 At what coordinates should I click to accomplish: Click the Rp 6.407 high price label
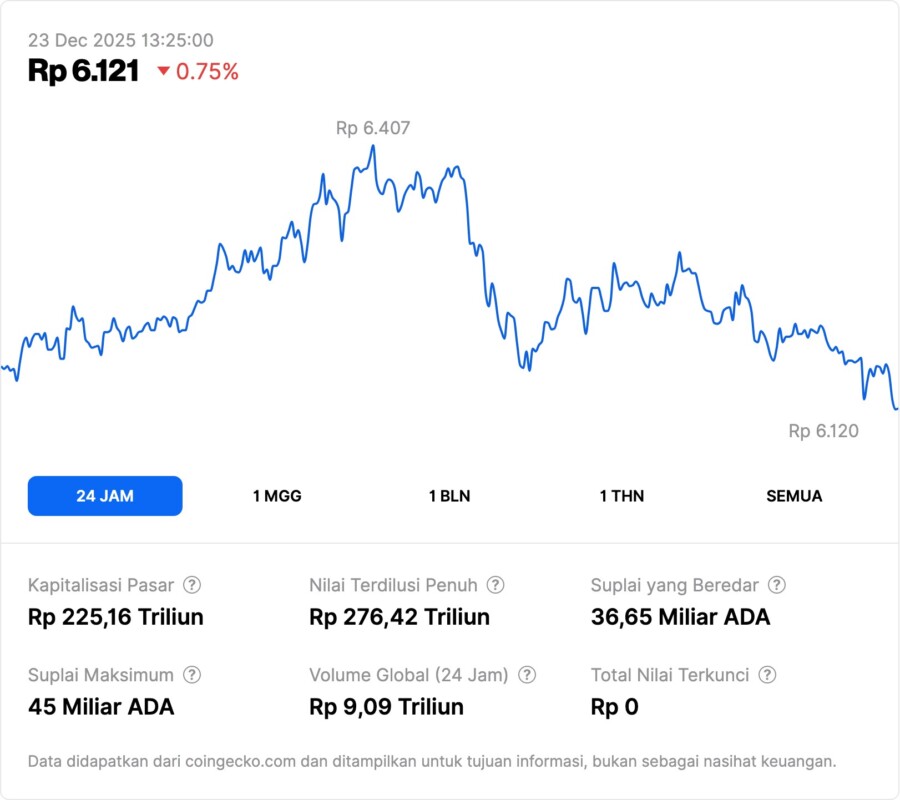pyautogui.click(x=373, y=128)
